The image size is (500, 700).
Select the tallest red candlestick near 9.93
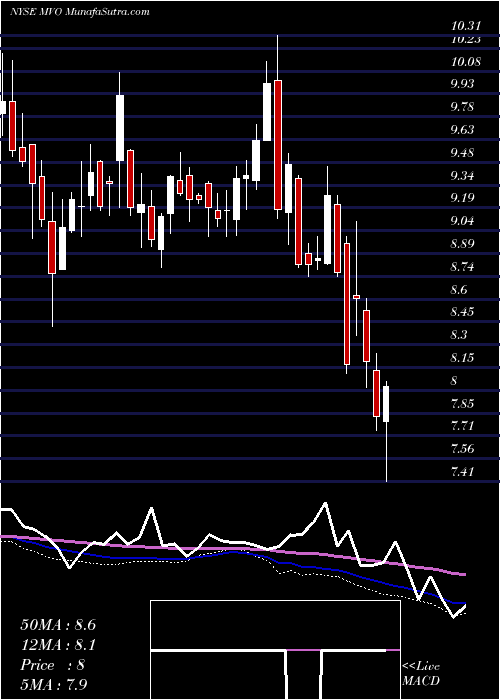(278, 145)
